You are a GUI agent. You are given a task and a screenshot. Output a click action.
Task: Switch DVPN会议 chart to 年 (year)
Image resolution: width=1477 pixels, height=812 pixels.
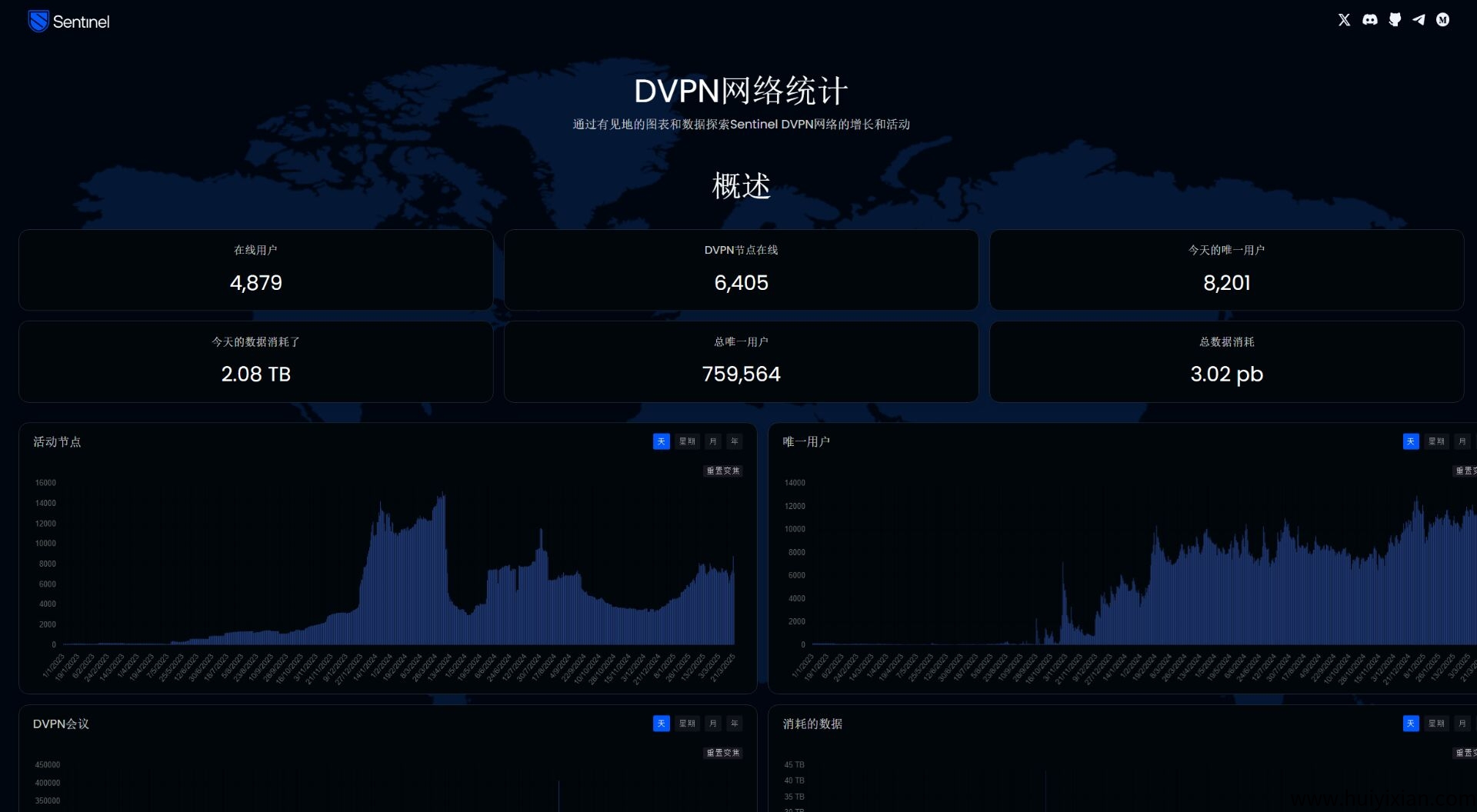tap(735, 724)
